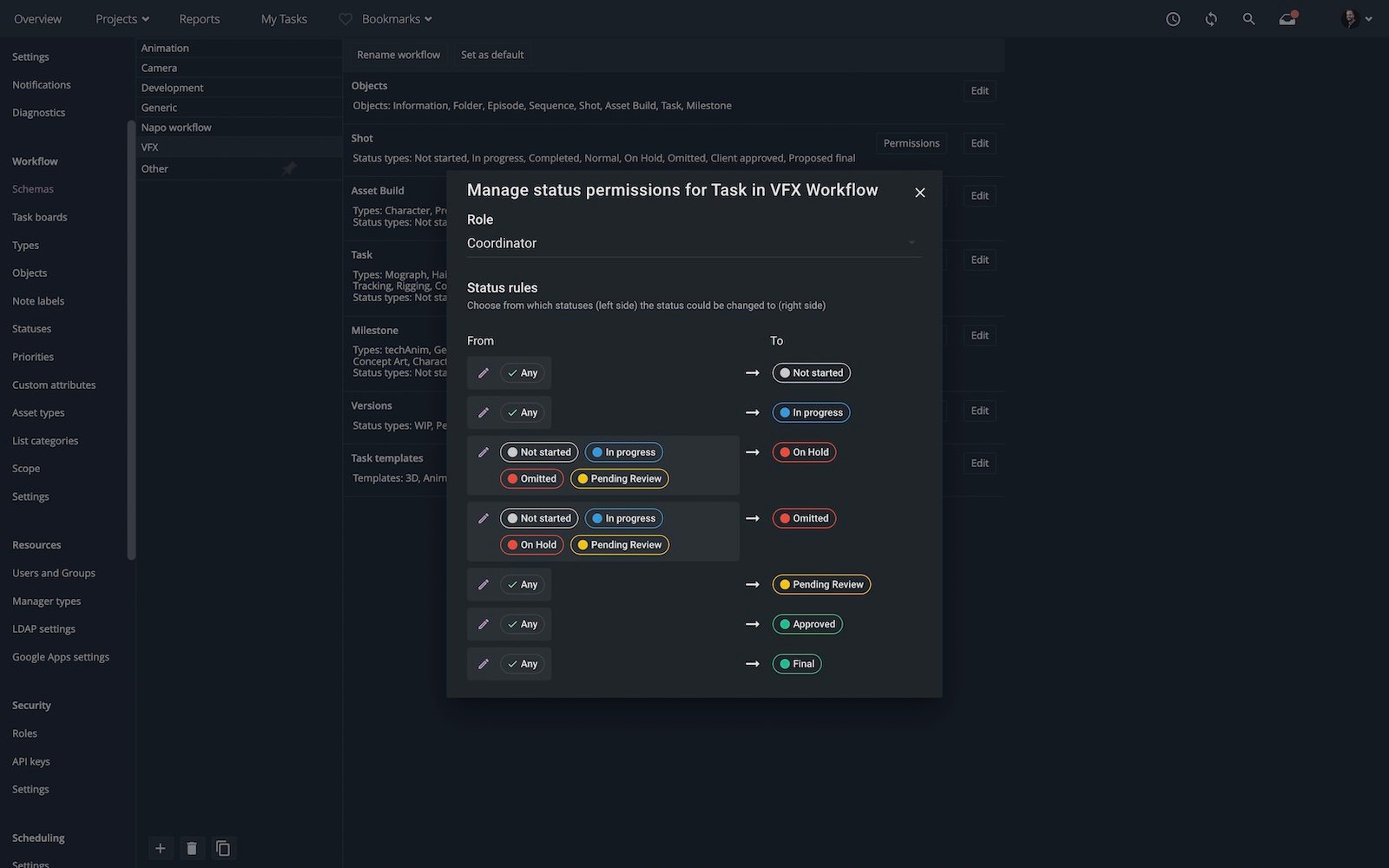Click pencil icon for Not started rule
Screen dimensions: 1389x868
click(484, 373)
